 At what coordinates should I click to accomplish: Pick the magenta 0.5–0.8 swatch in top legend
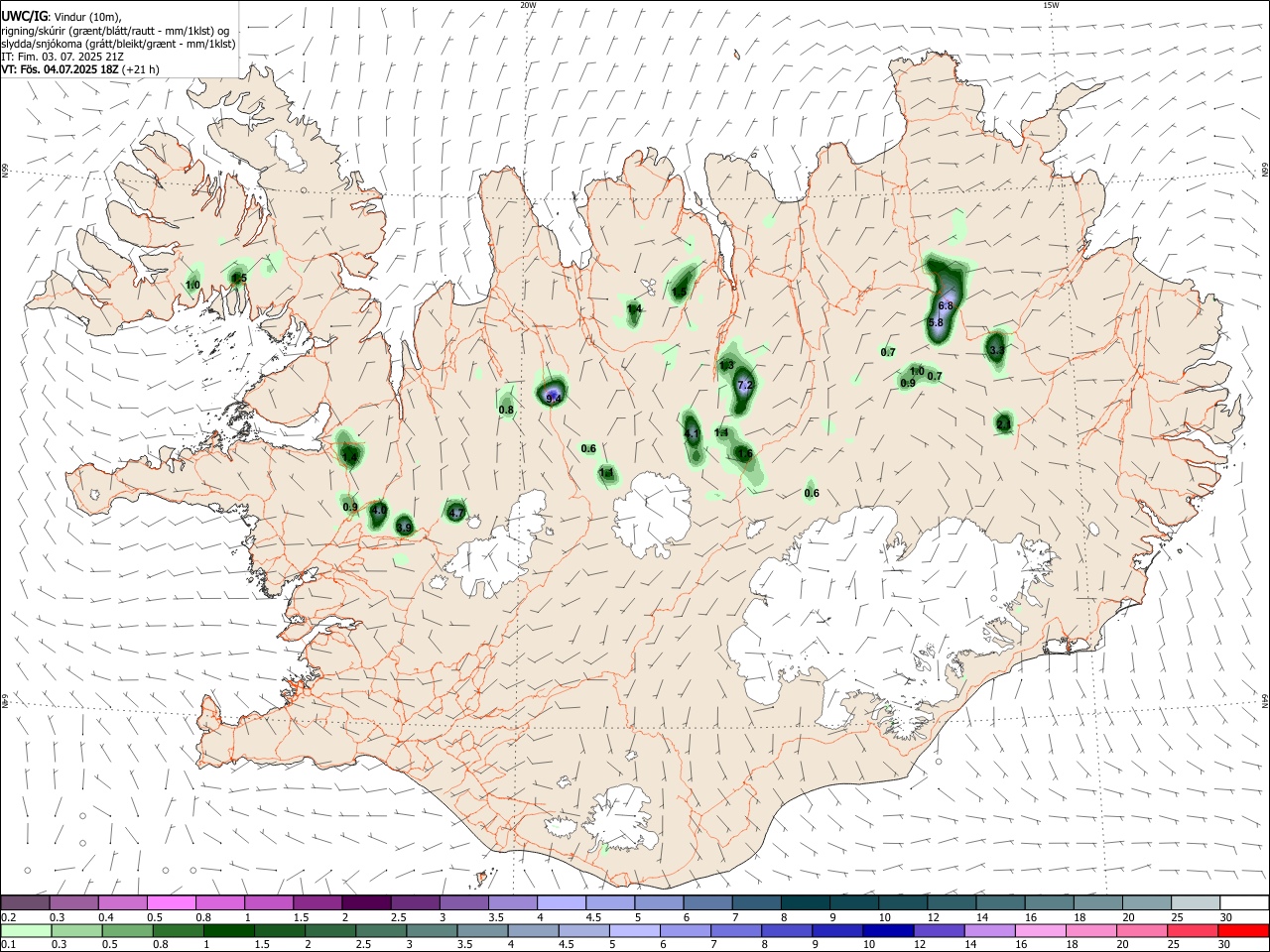pyautogui.click(x=171, y=903)
